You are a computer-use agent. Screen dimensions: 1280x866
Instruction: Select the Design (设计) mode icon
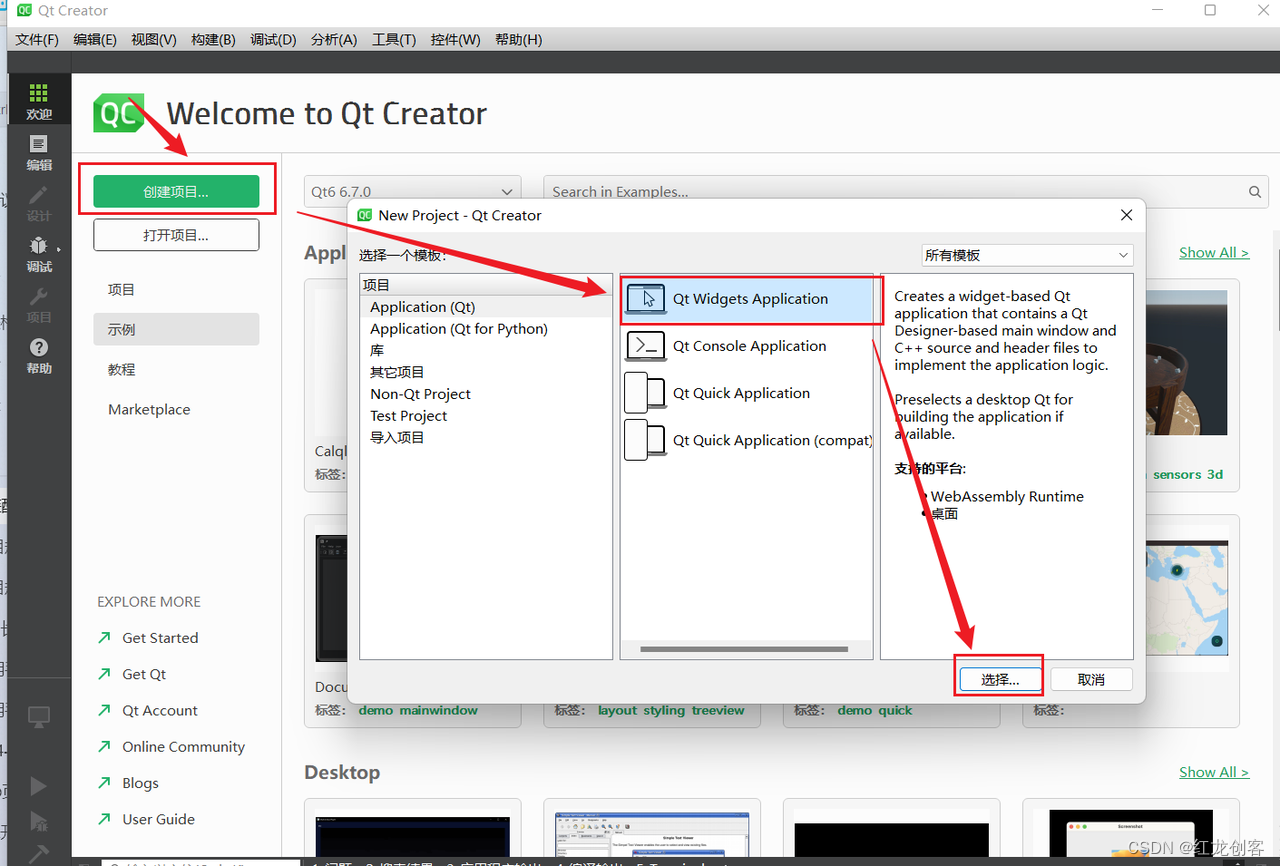click(x=39, y=203)
